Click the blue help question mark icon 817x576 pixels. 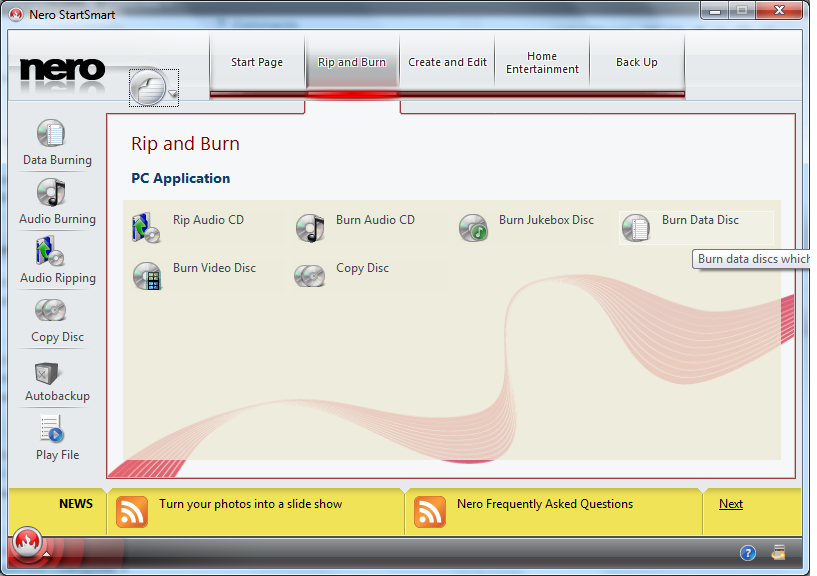click(748, 553)
